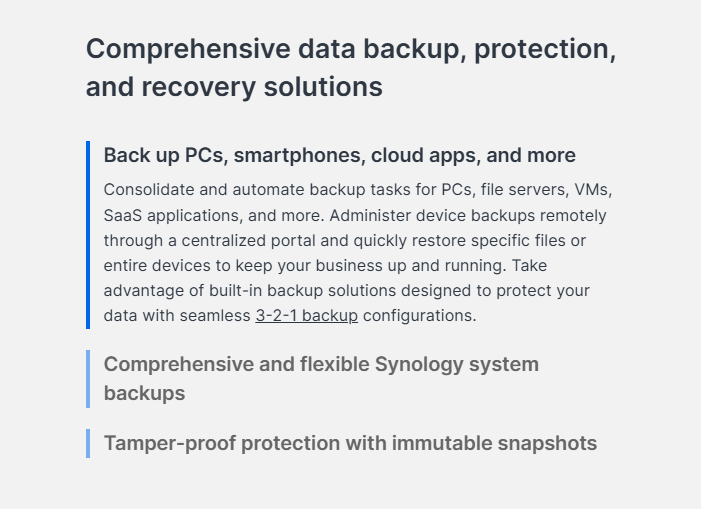The width and height of the screenshot is (701, 509).
Task: Click the phrase 'Administer device backups remotely'
Action: [468, 215]
